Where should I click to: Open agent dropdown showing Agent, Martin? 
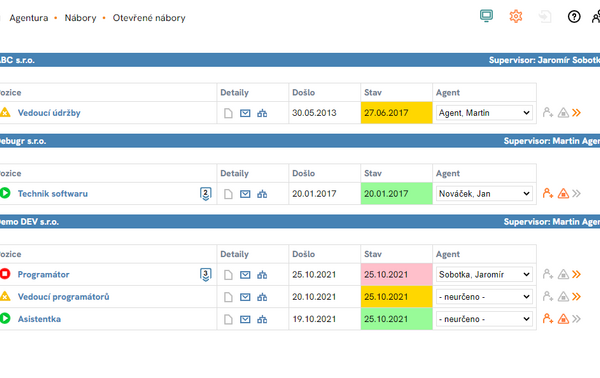click(x=484, y=113)
